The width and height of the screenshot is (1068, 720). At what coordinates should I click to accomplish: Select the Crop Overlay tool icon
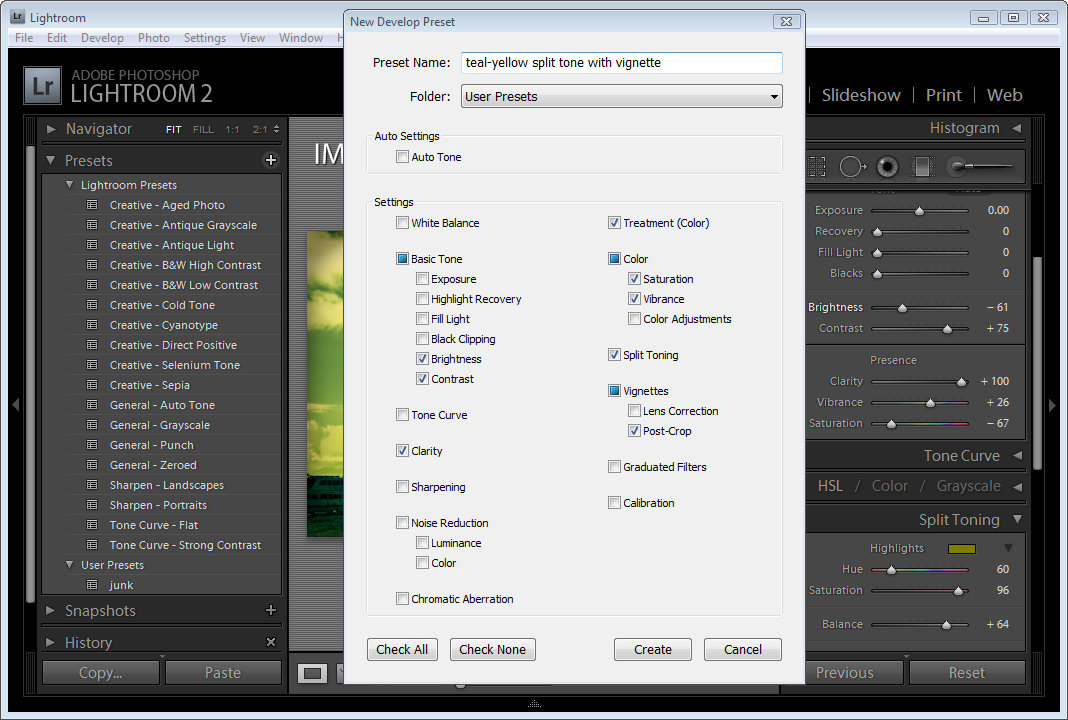coord(816,166)
